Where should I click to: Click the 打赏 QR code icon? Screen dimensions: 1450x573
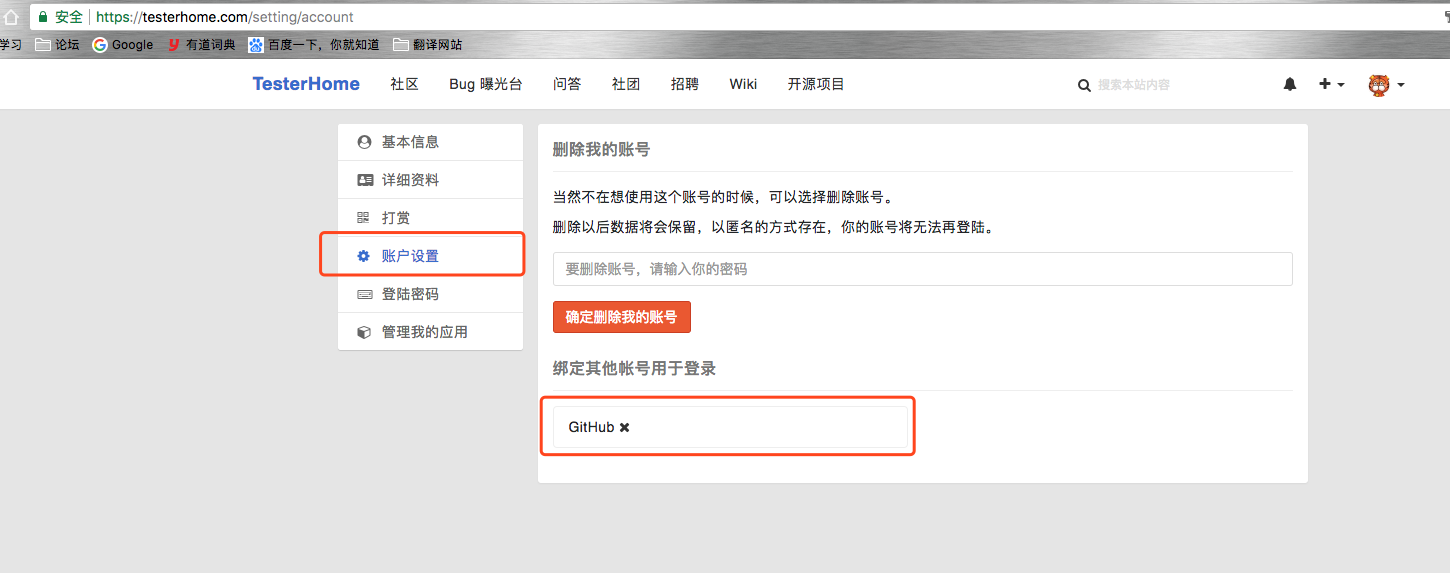click(x=363, y=218)
